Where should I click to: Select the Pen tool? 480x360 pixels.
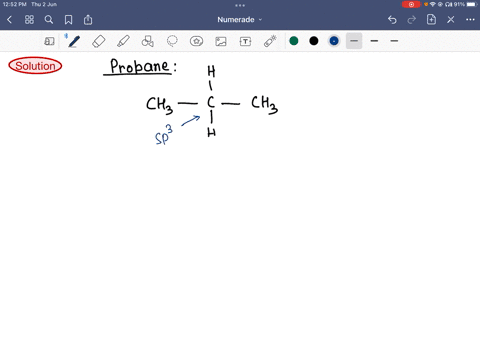tap(74, 41)
